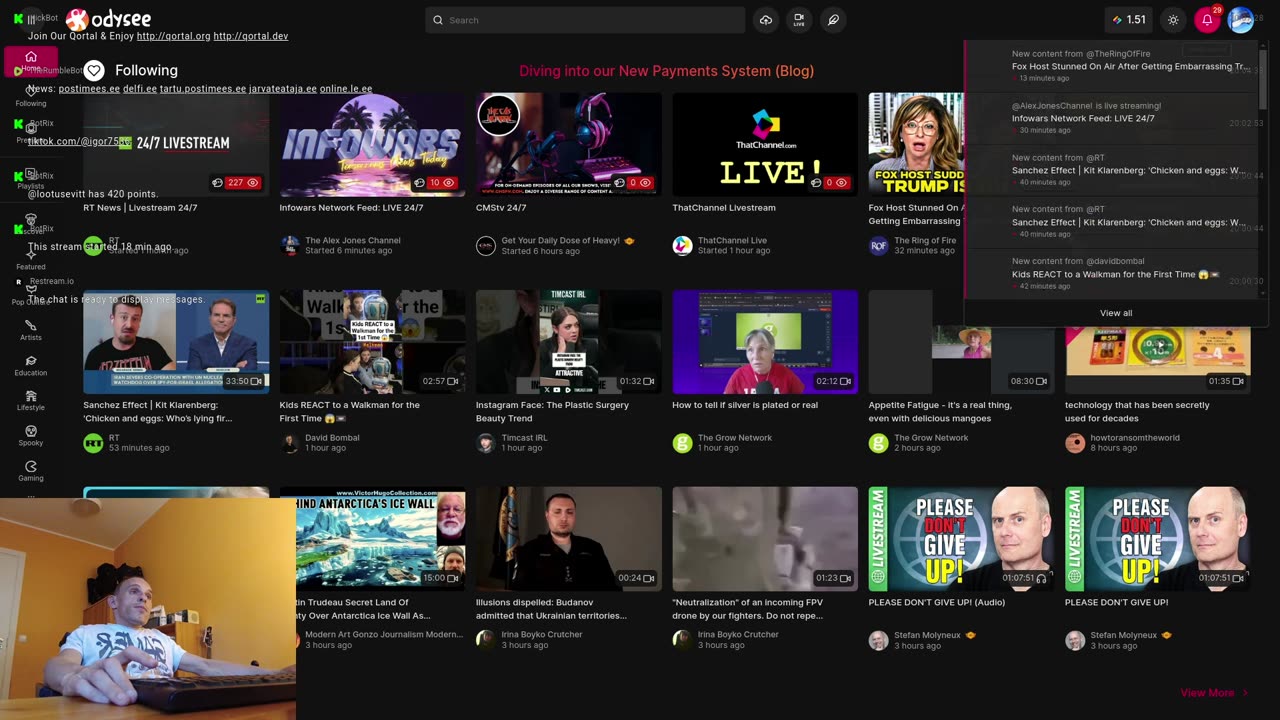Open Featured in the sidebar
This screenshot has height=720, width=1280.
pyautogui.click(x=31, y=261)
